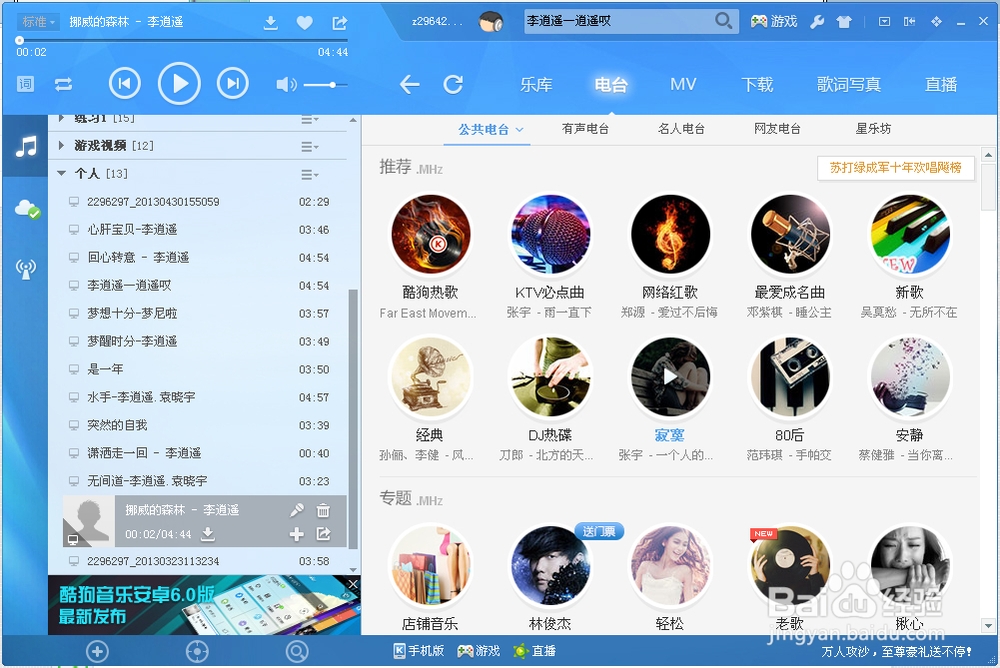Switch to the 乐库 tab
1000x668 pixels.
click(x=536, y=84)
